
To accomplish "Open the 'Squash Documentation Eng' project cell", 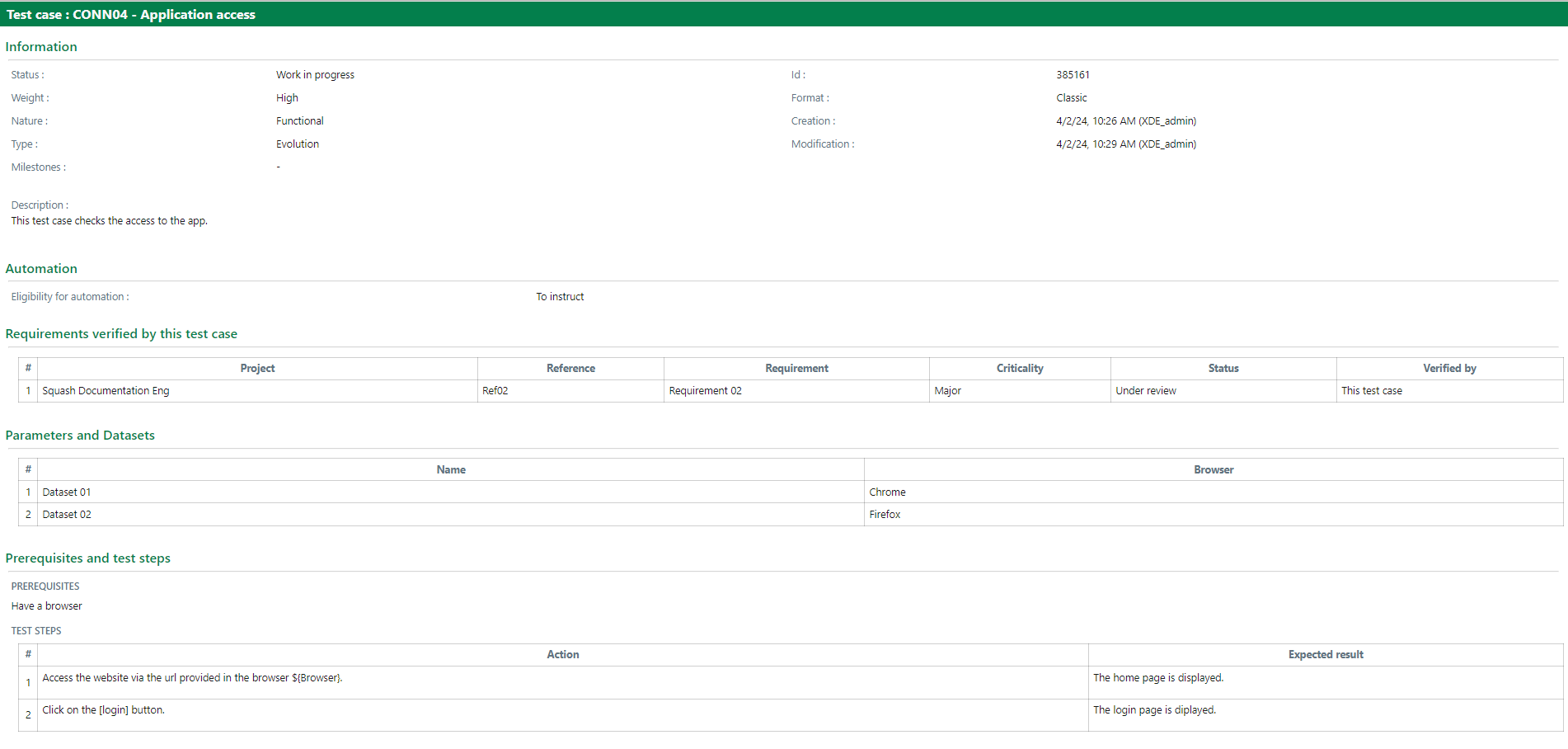I will [106, 391].
